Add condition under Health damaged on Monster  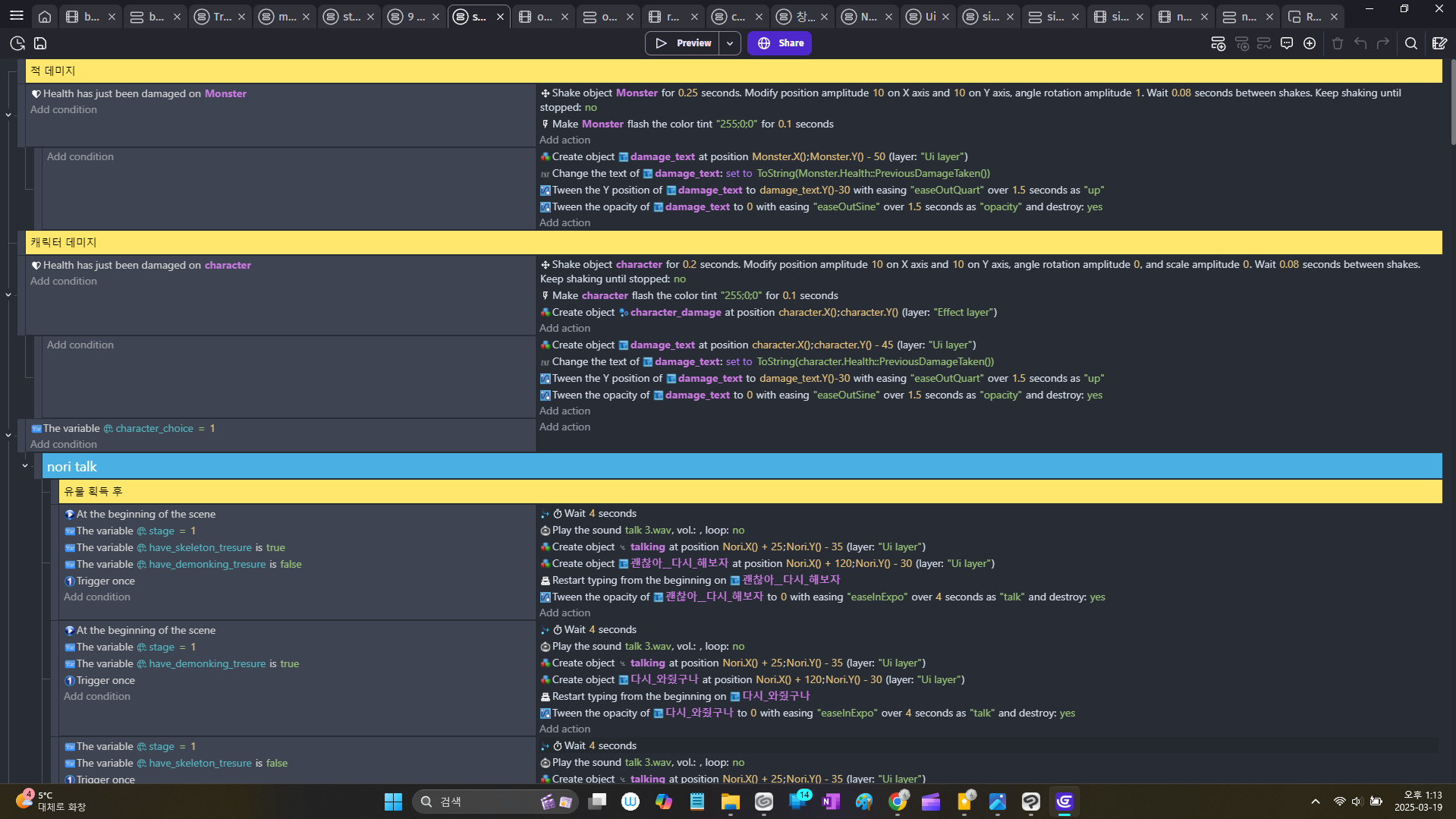pos(64,109)
